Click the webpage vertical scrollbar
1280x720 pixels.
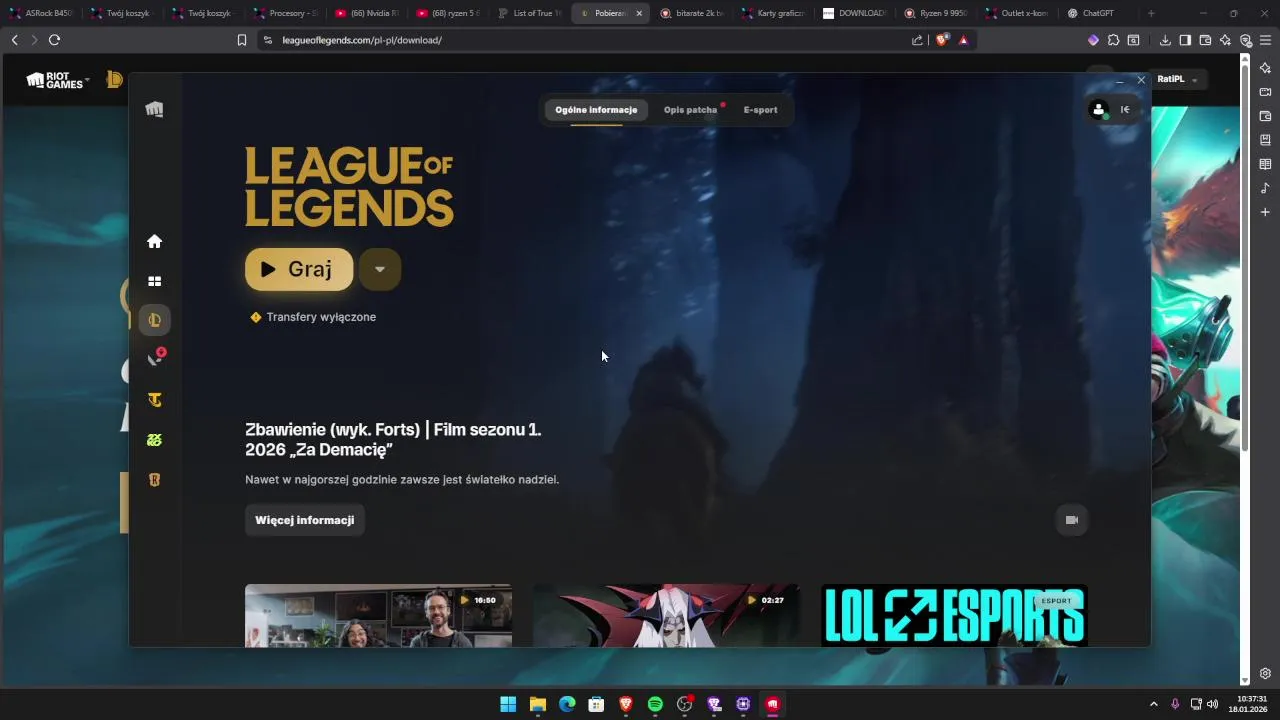point(1245,256)
